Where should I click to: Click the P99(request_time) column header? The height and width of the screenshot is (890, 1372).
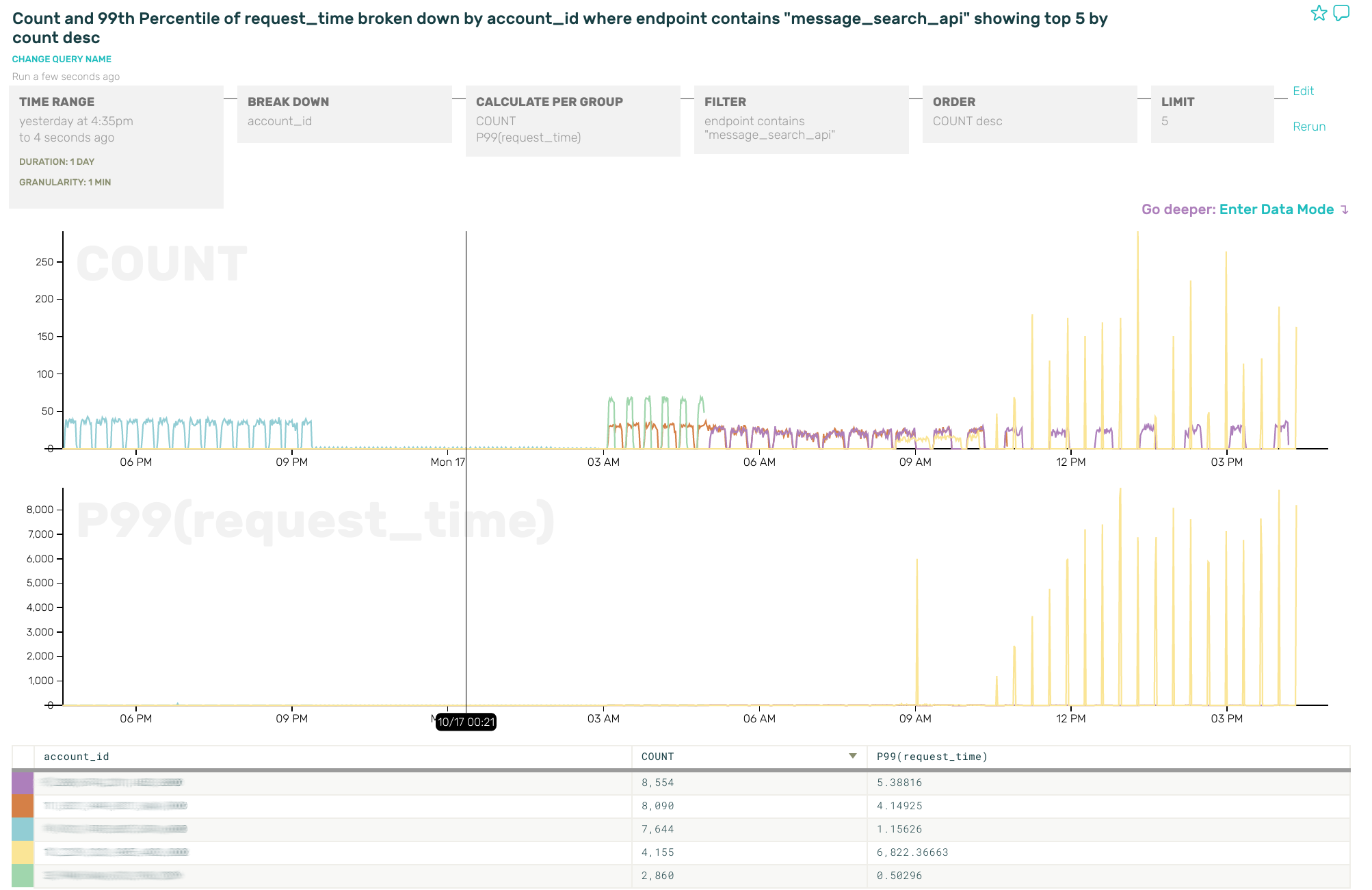point(932,757)
